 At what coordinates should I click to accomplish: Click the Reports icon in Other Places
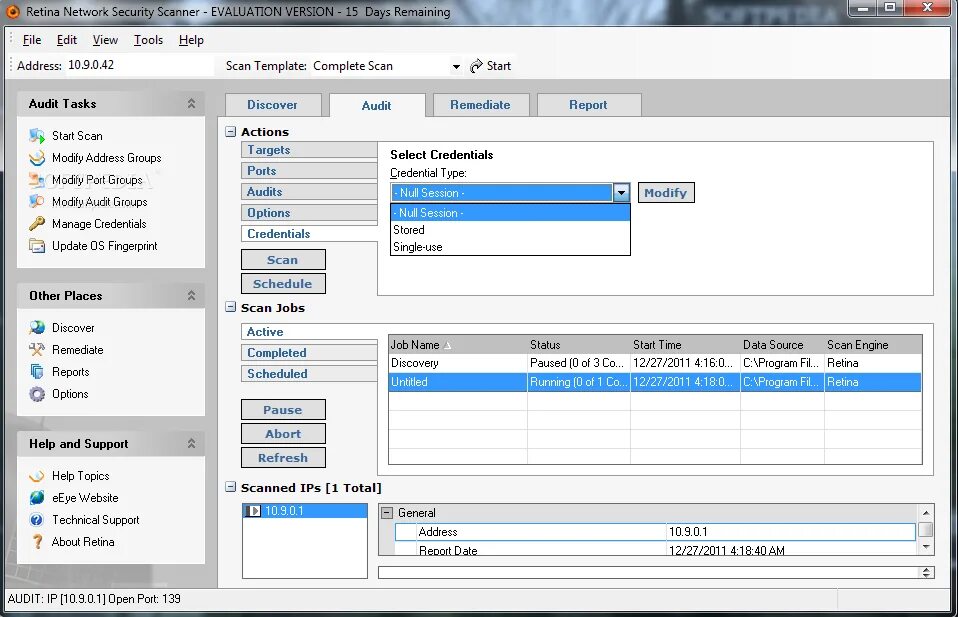37,371
